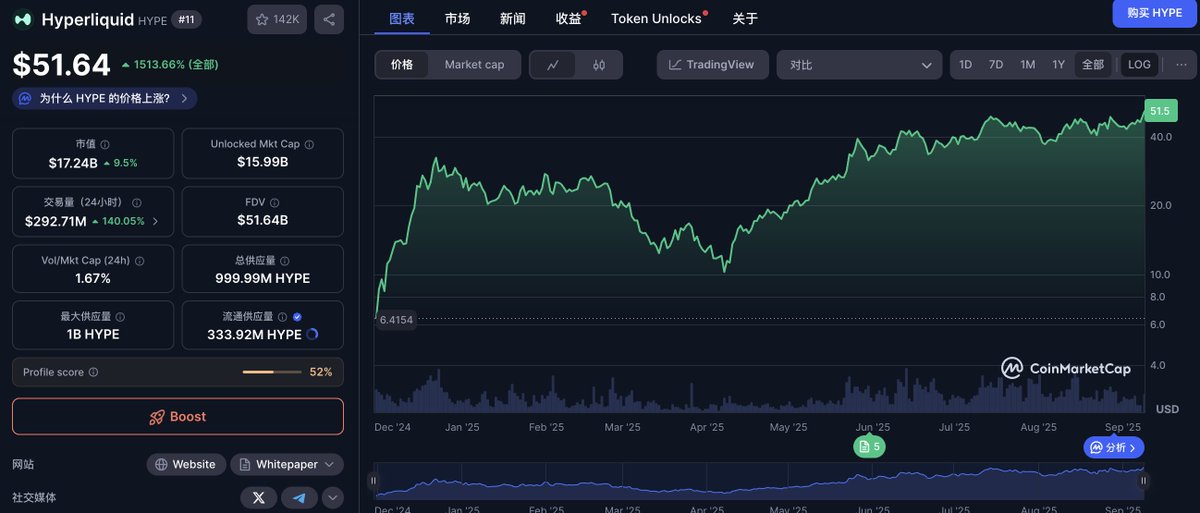This screenshot has height=513, width=1200.
Task: Click the 1.67% Vol/Mkt Cap value
Action: (x=92, y=278)
